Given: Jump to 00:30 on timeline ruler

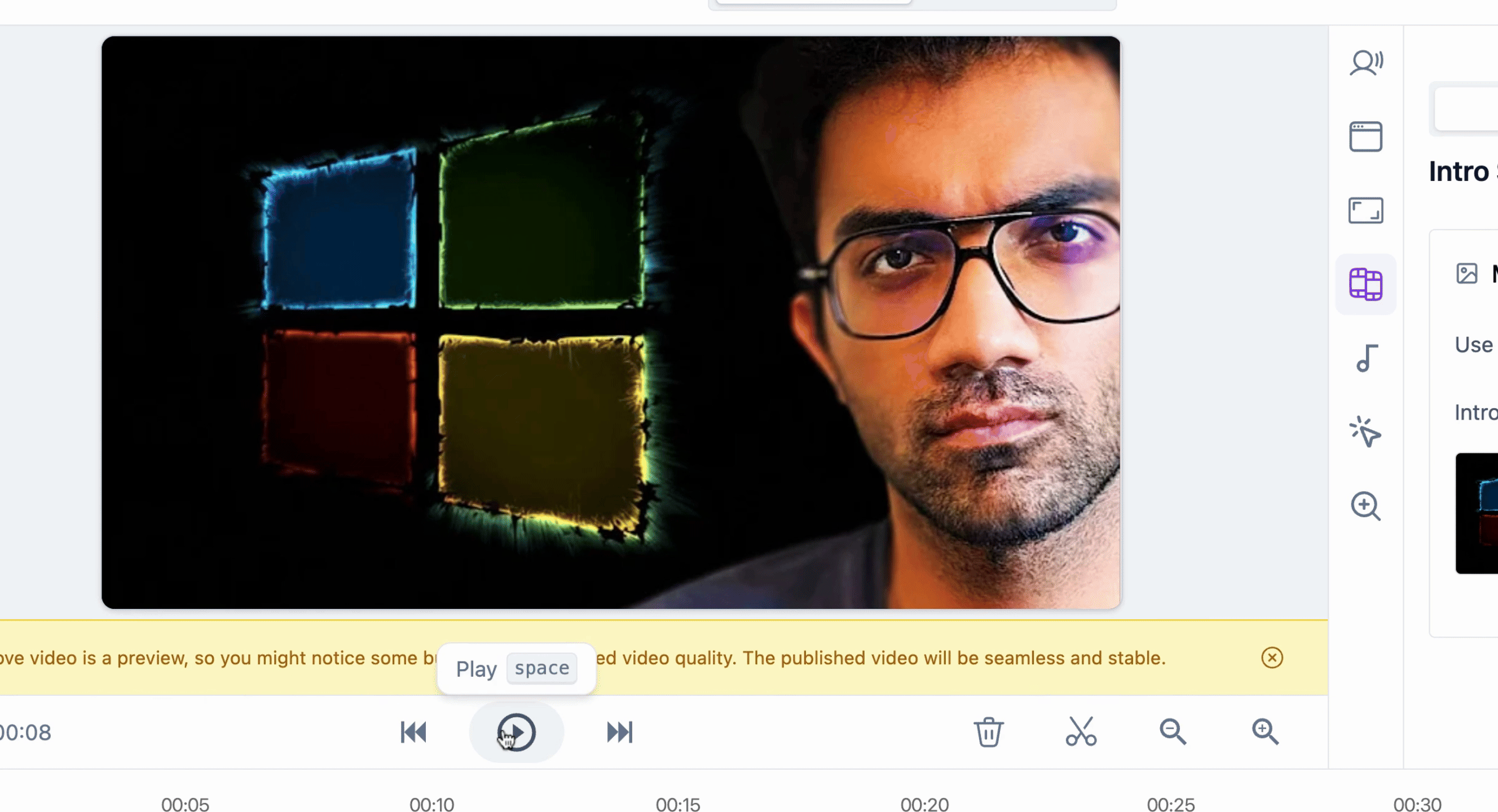Looking at the screenshot, I should pyautogui.click(x=1417, y=804).
